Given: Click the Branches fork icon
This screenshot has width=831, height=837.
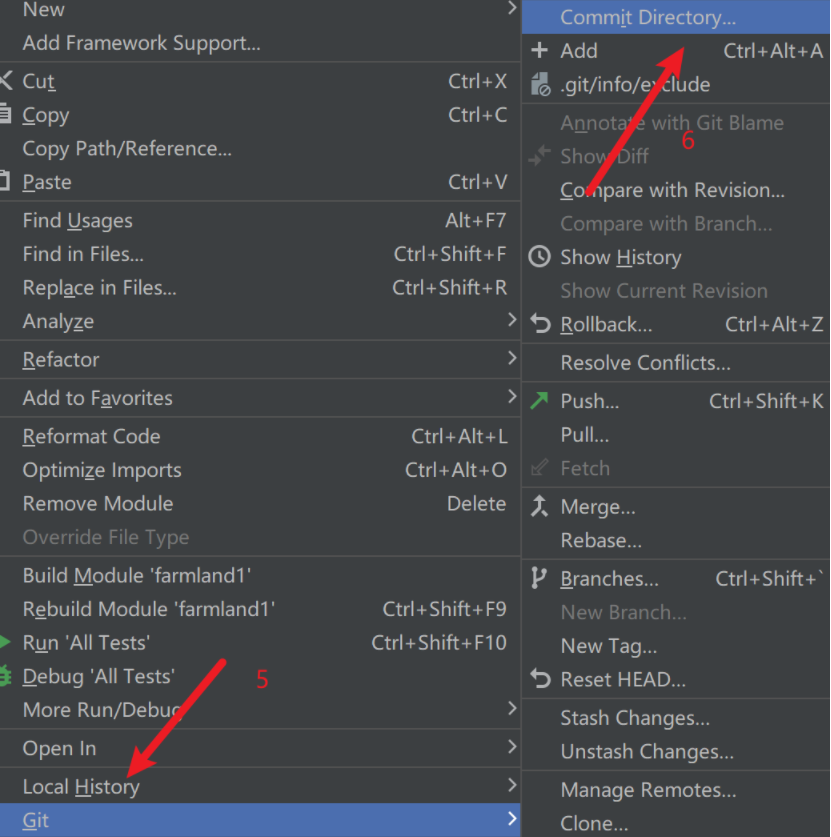Looking at the screenshot, I should coord(540,578).
